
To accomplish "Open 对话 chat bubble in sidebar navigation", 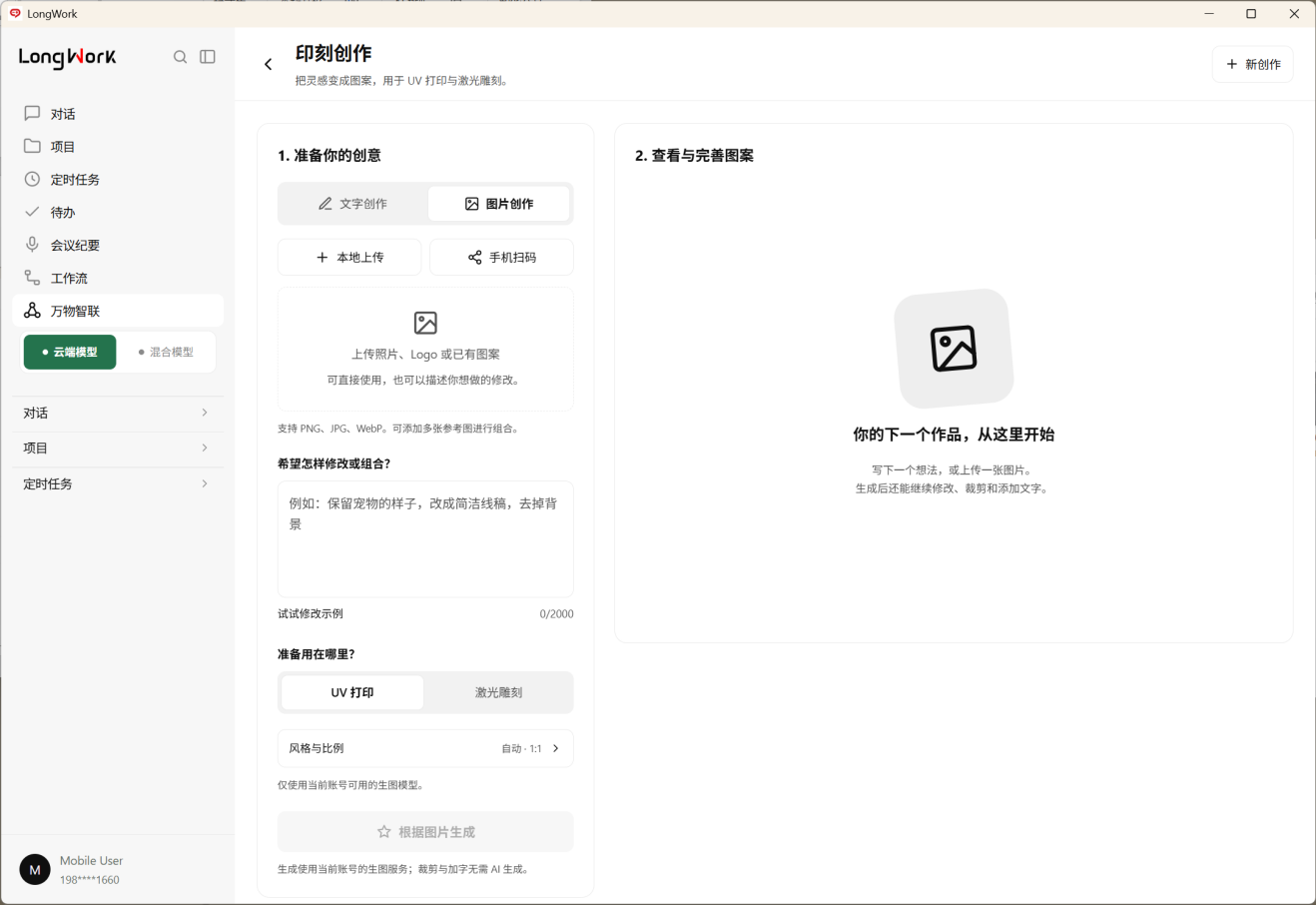I will [118, 114].
